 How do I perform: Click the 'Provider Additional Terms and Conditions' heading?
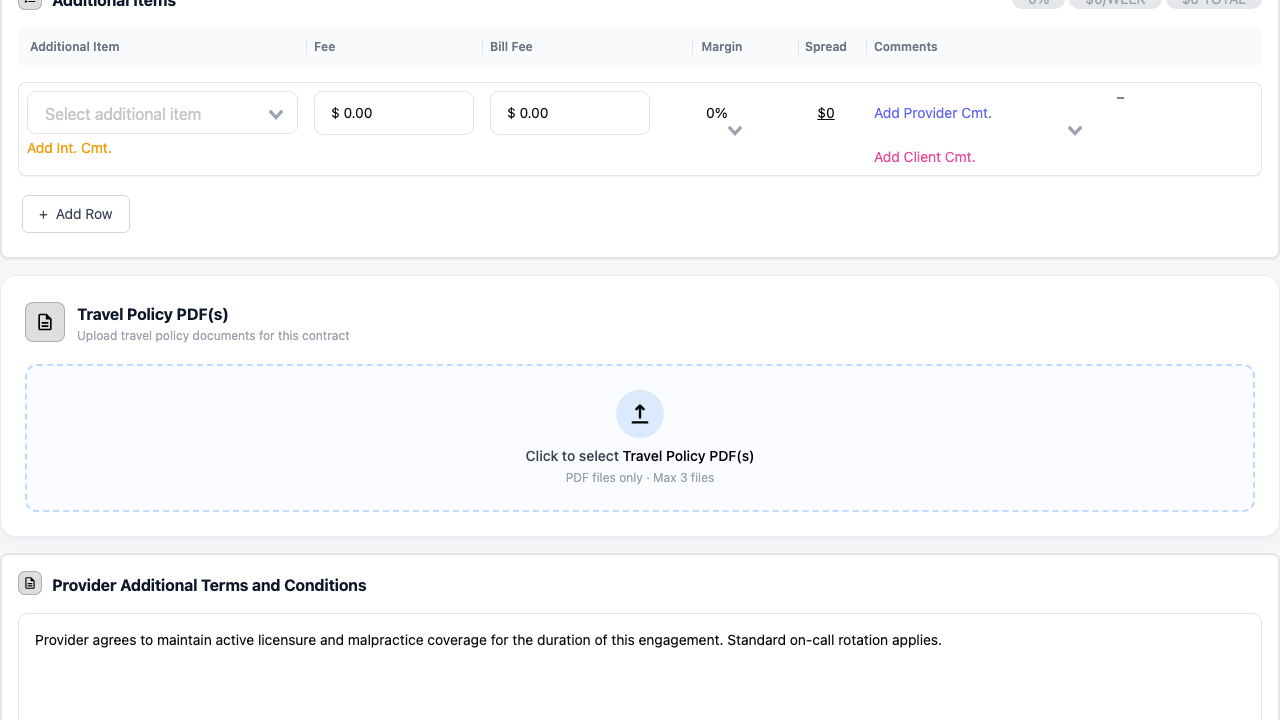[209, 585]
